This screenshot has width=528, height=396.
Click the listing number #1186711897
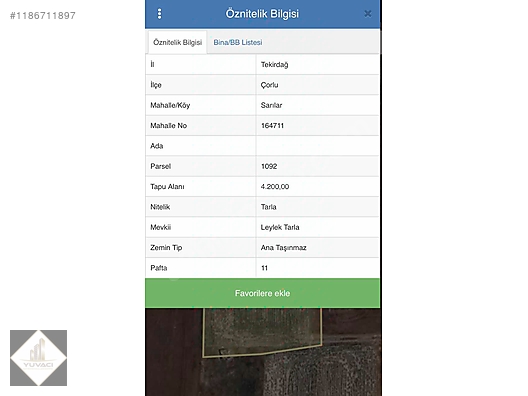(x=43, y=15)
